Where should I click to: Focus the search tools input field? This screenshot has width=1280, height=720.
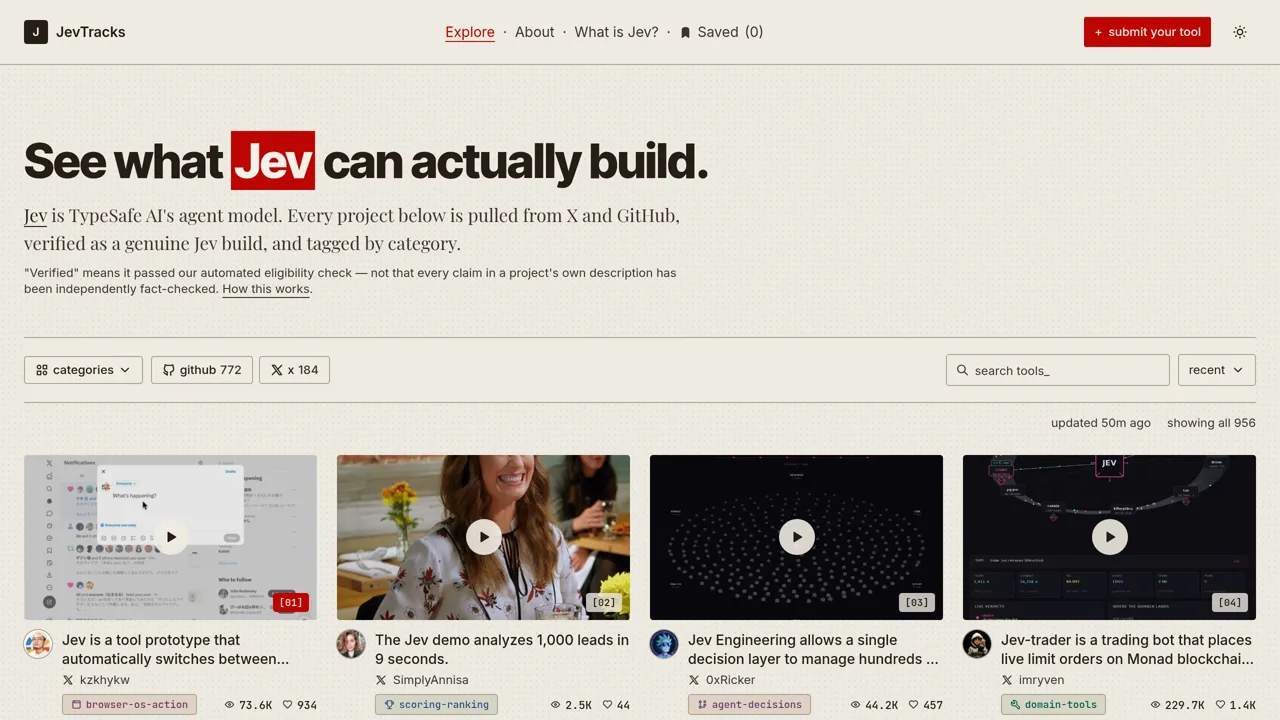1057,370
